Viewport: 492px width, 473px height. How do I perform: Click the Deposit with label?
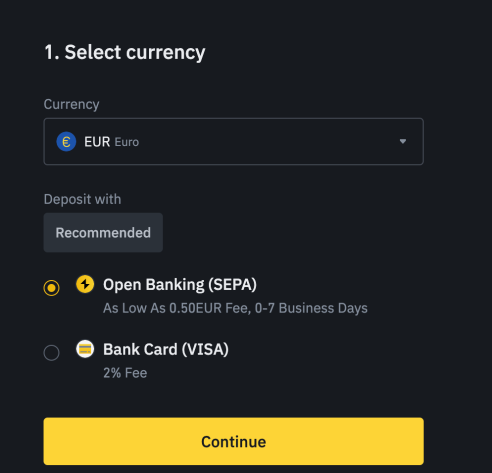[x=82, y=199]
